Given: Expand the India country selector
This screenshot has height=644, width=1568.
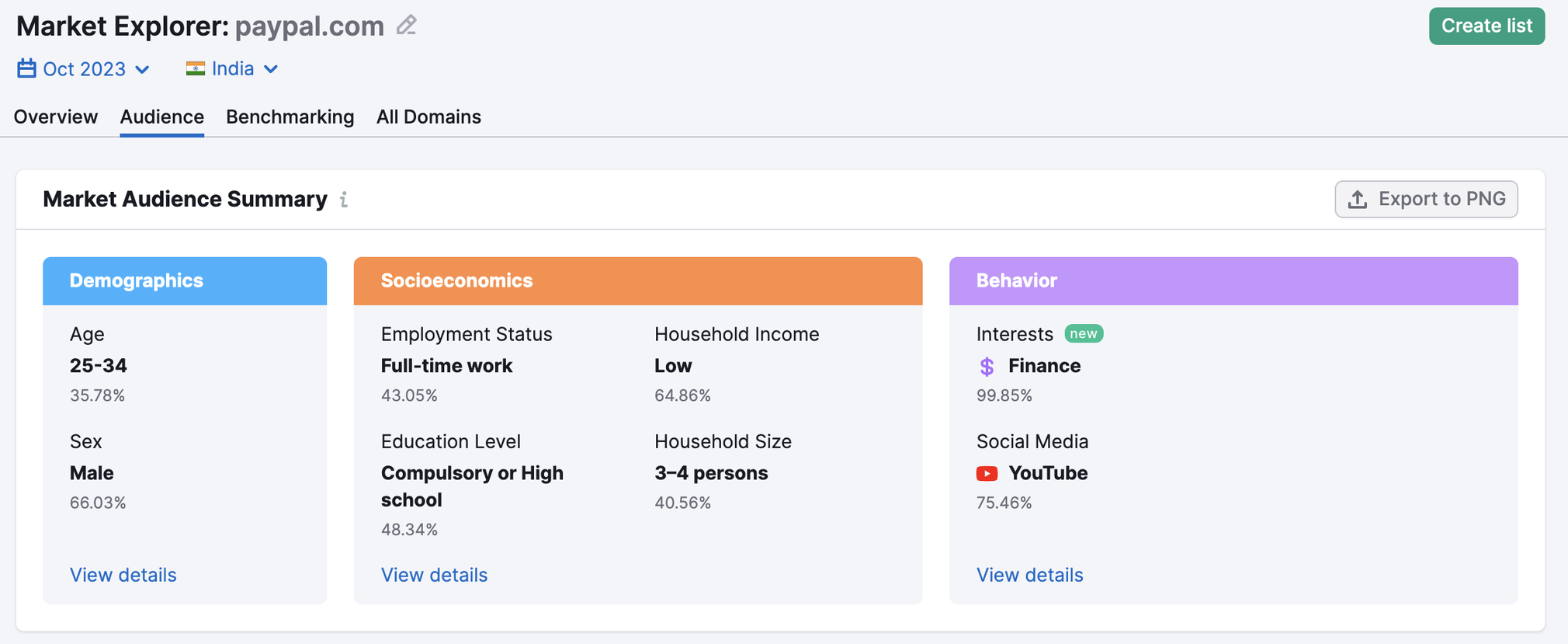Looking at the screenshot, I should (232, 68).
